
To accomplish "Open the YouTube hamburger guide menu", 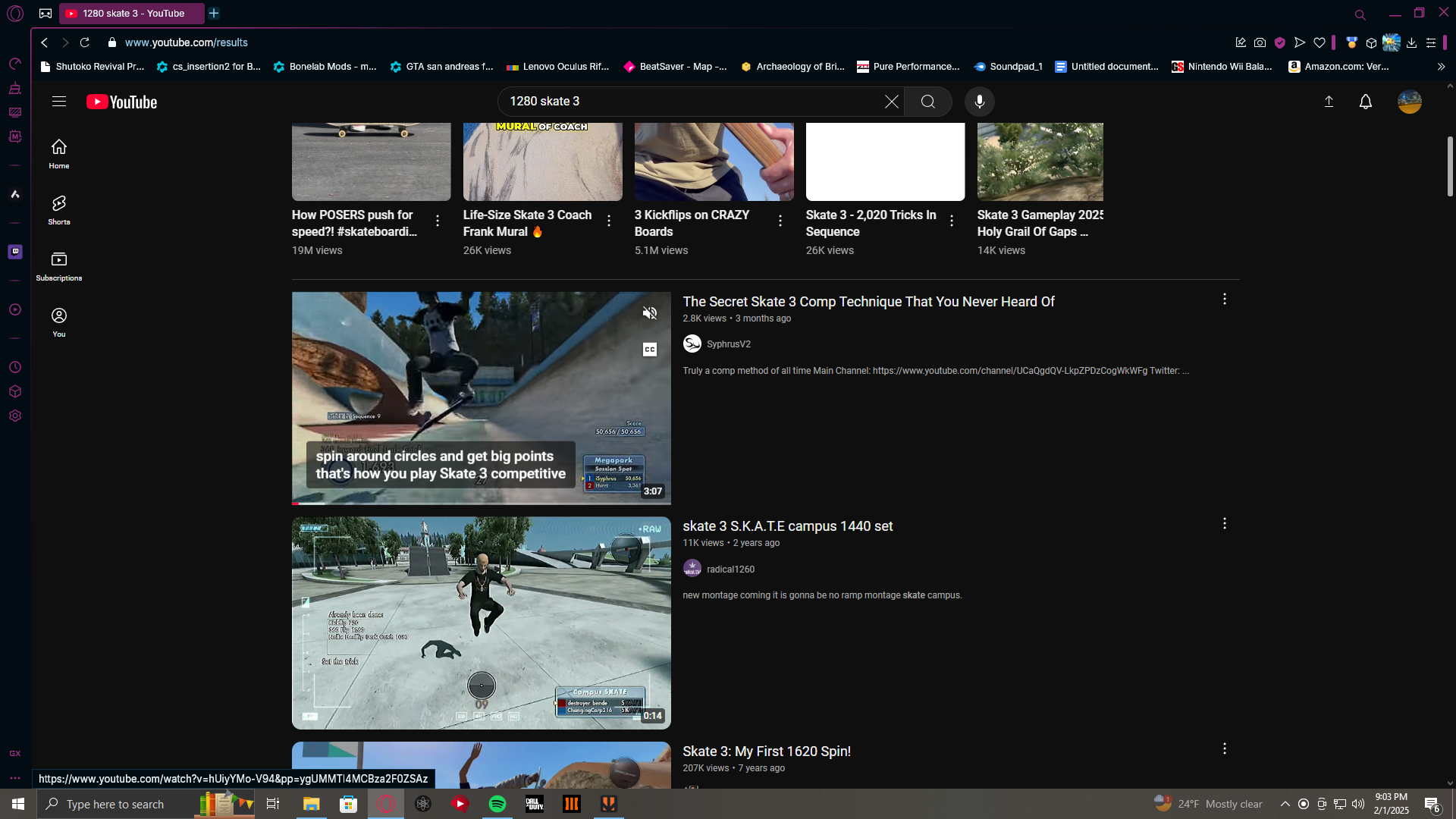I will (58, 102).
